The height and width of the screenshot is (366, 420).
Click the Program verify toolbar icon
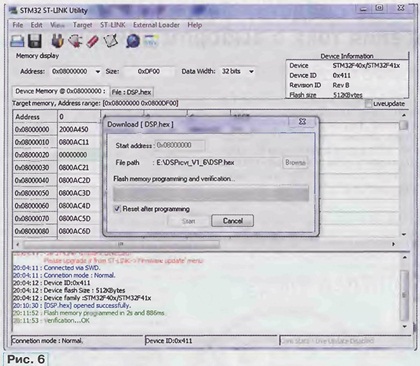click(x=111, y=41)
